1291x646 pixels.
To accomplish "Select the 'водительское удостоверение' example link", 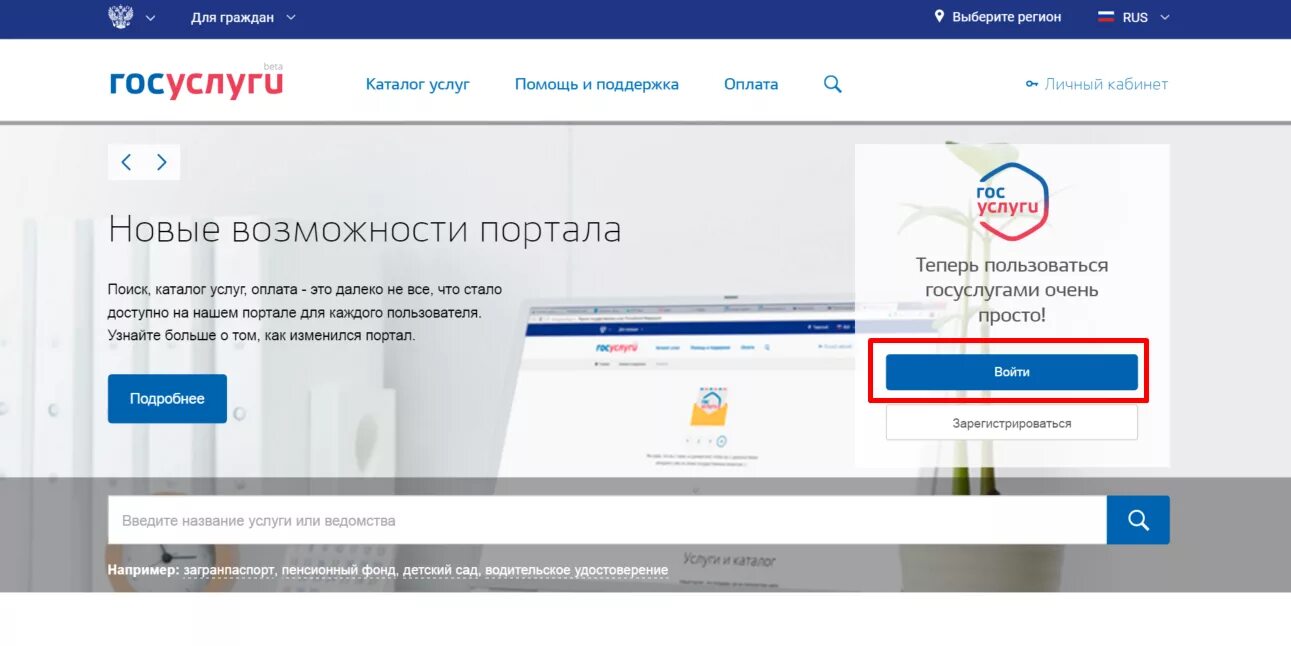I will point(577,570).
